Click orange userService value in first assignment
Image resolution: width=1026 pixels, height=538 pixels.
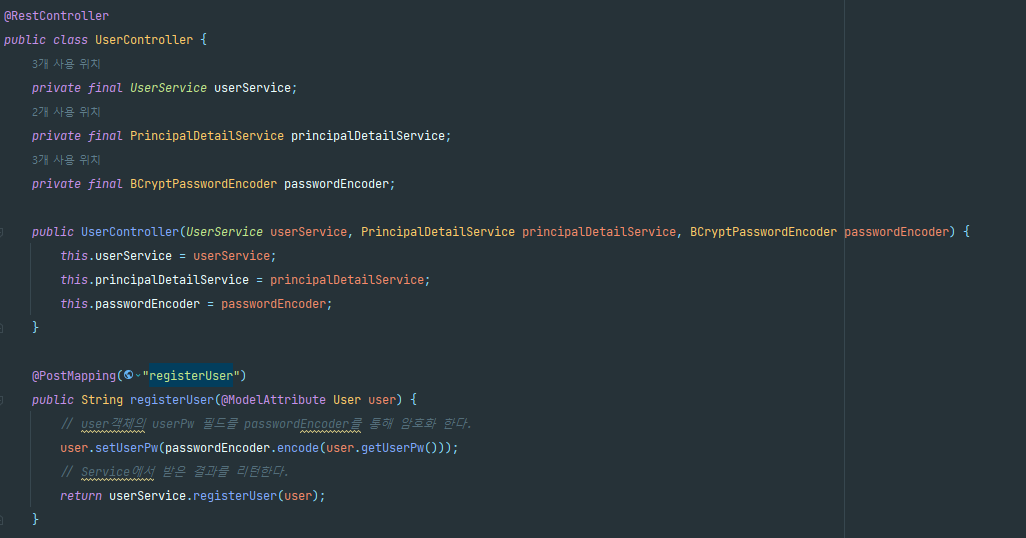232,256
